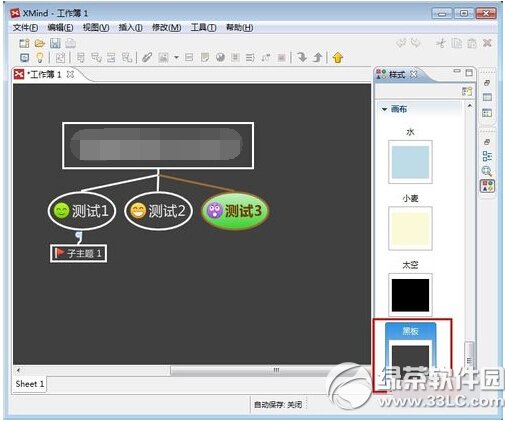Image resolution: width=505 pixels, height=421 pixels.
Task: Open the 工具(T) menu
Action: [x=203, y=27]
